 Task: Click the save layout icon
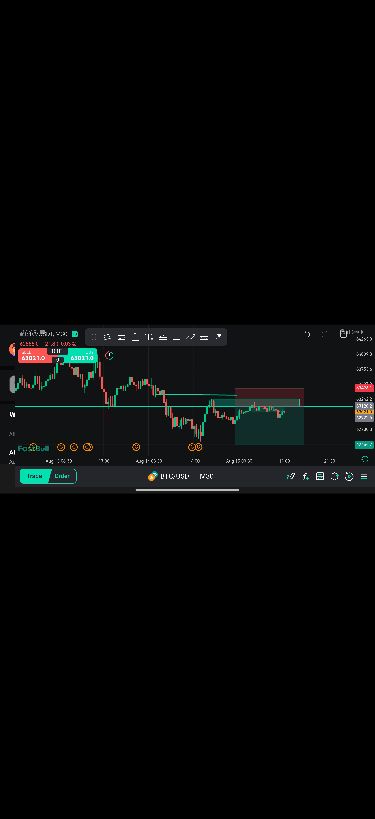point(320,476)
